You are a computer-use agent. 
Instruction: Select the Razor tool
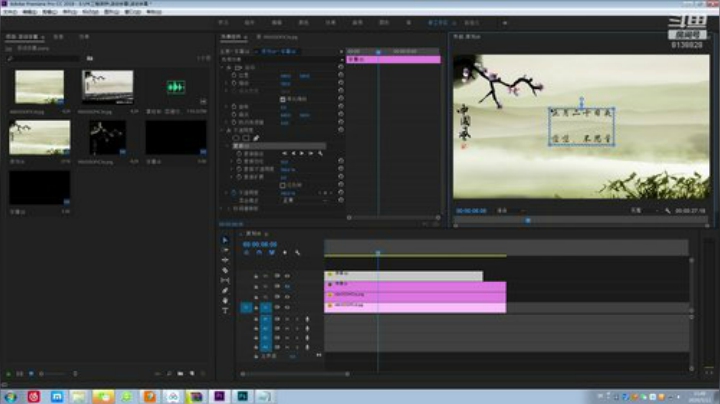coord(225,270)
